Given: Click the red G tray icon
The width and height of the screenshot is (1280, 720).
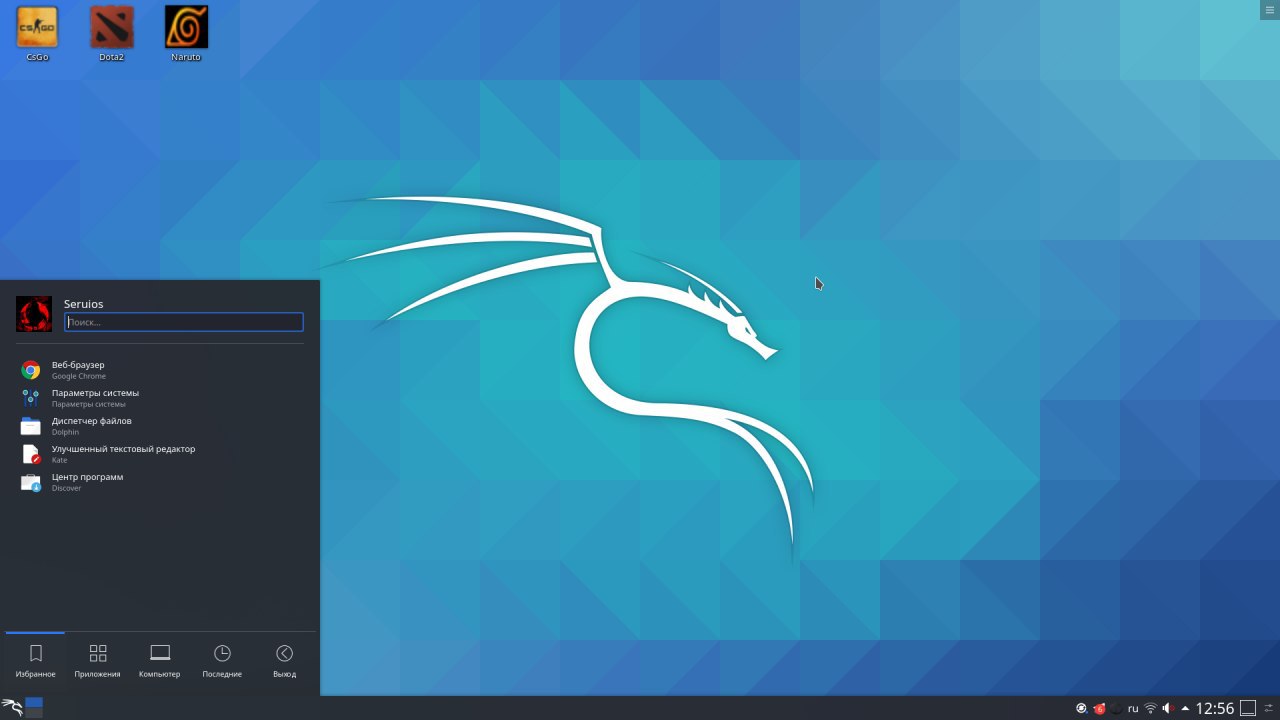Looking at the screenshot, I should coord(1099,708).
